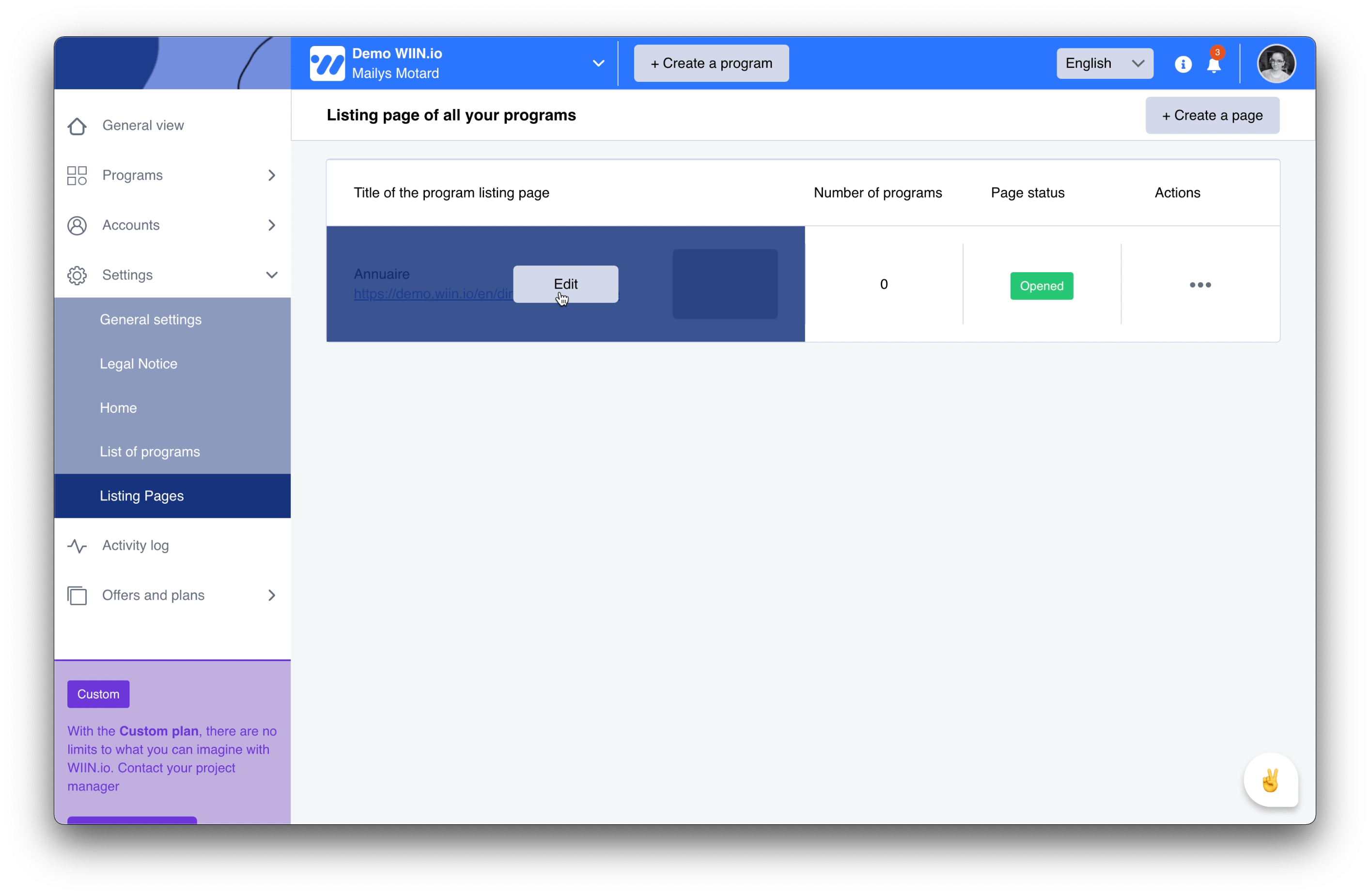Viewport: 1370px width, 896px height.
Task: Open the Demo WIIN.io workspace dropdown
Action: click(598, 63)
